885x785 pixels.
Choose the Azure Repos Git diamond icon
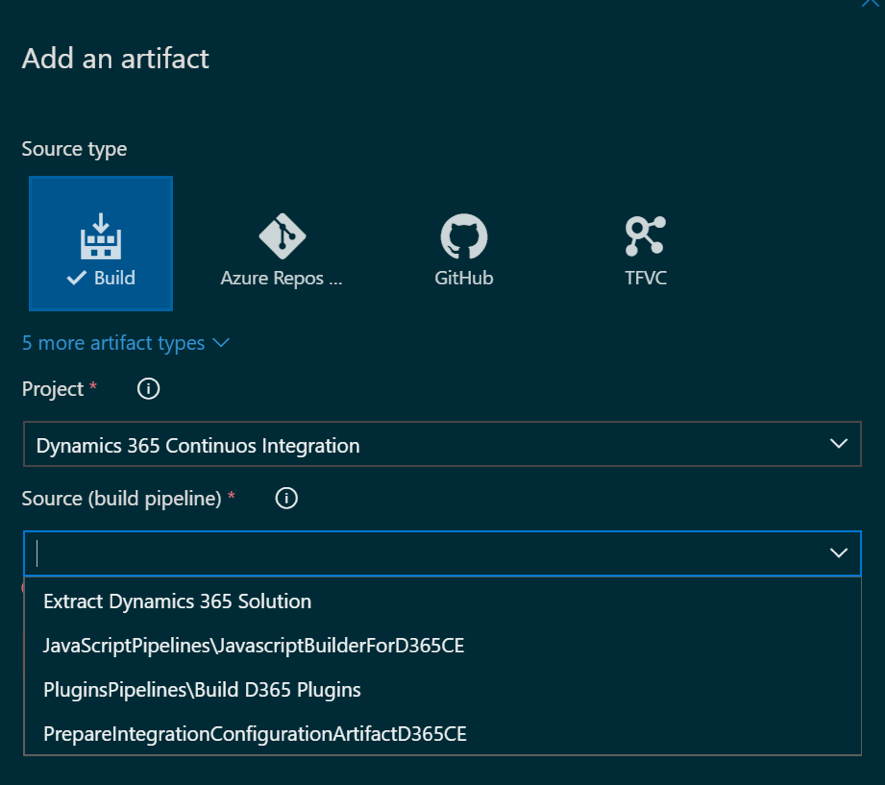coord(282,236)
